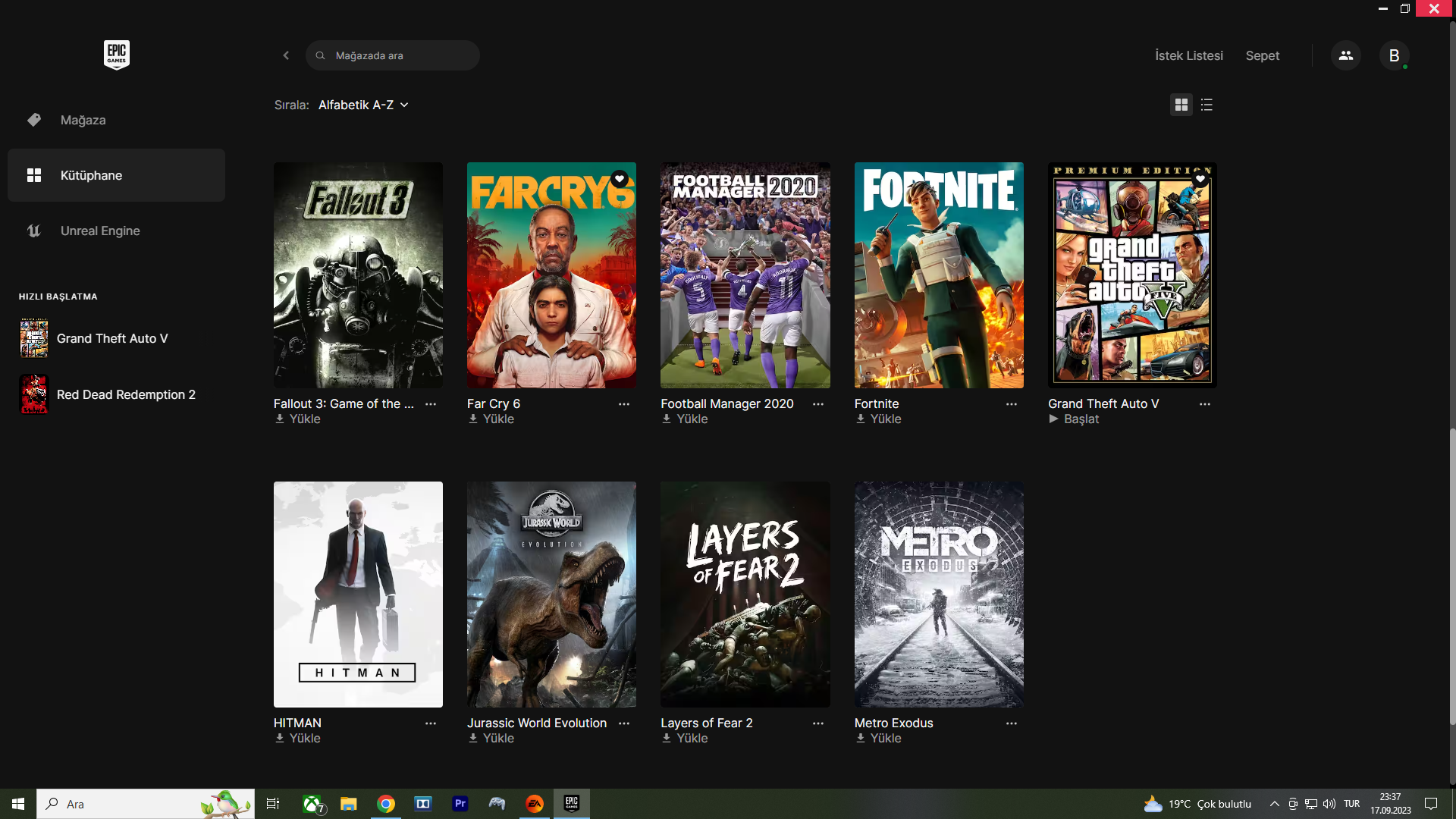Open Task View on taskbar
This screenshot has height=819, width=1456.
tap(273, 804)
